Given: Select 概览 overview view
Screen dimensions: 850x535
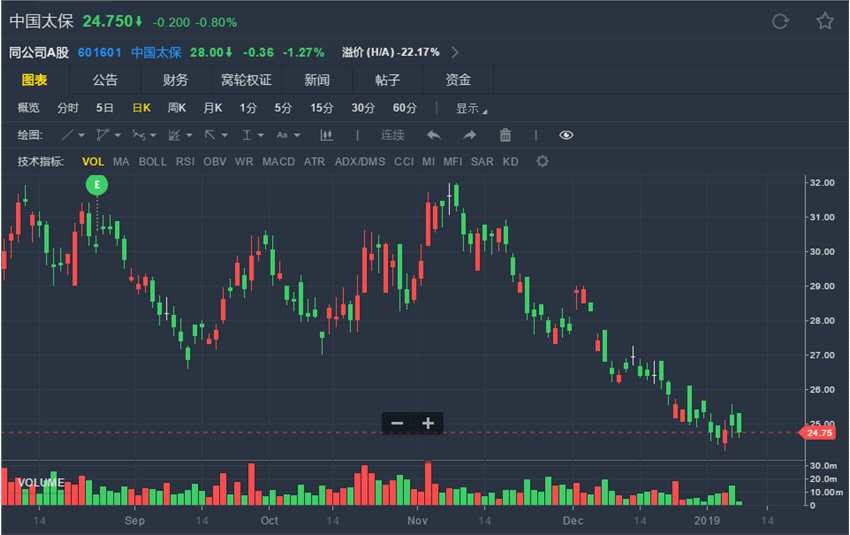Looking at the screenshot, I should click(28, 108).
